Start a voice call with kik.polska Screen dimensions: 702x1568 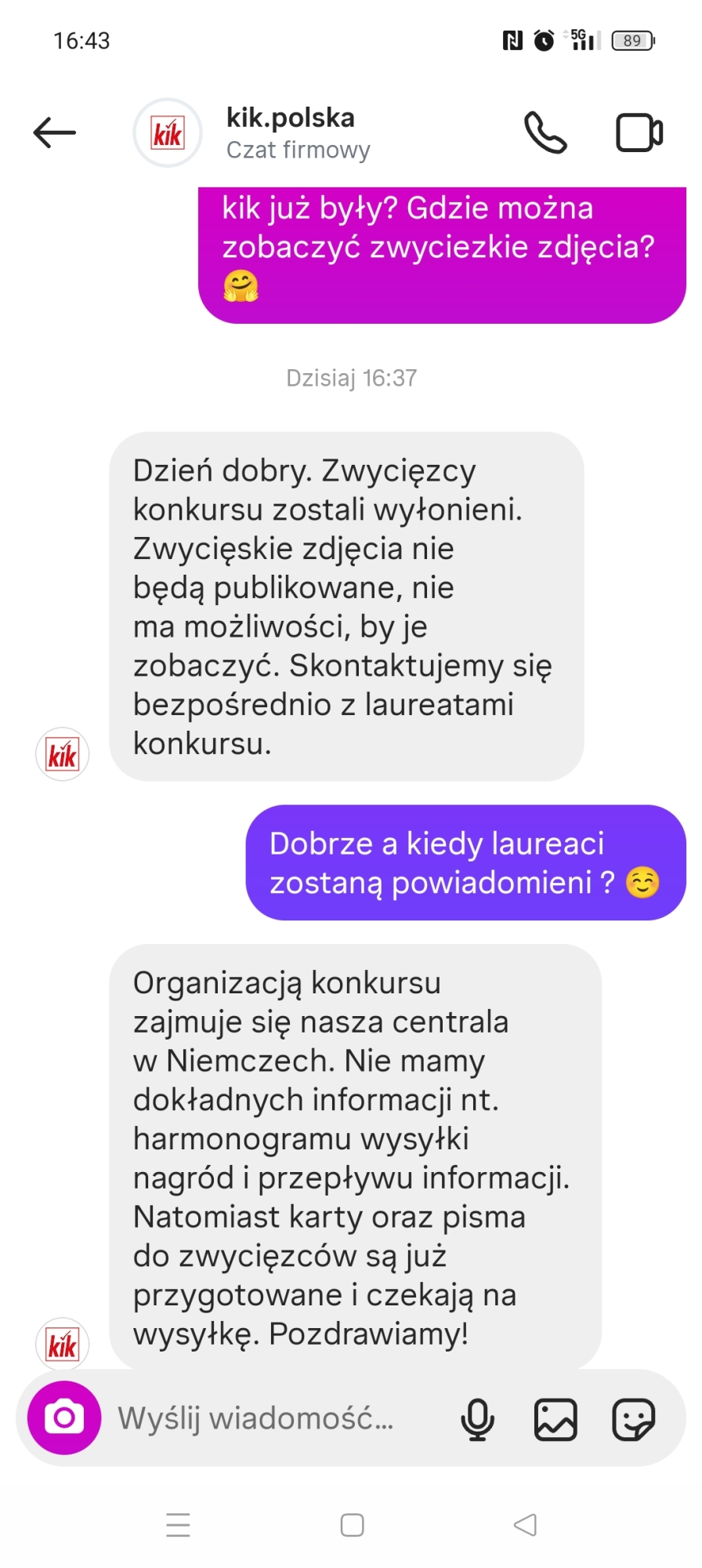545,132
